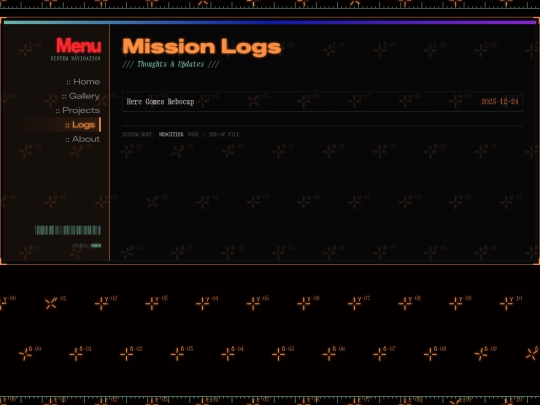Open the Projects menu item
Viewport: 540px width, 405px height.
point(78,110)
